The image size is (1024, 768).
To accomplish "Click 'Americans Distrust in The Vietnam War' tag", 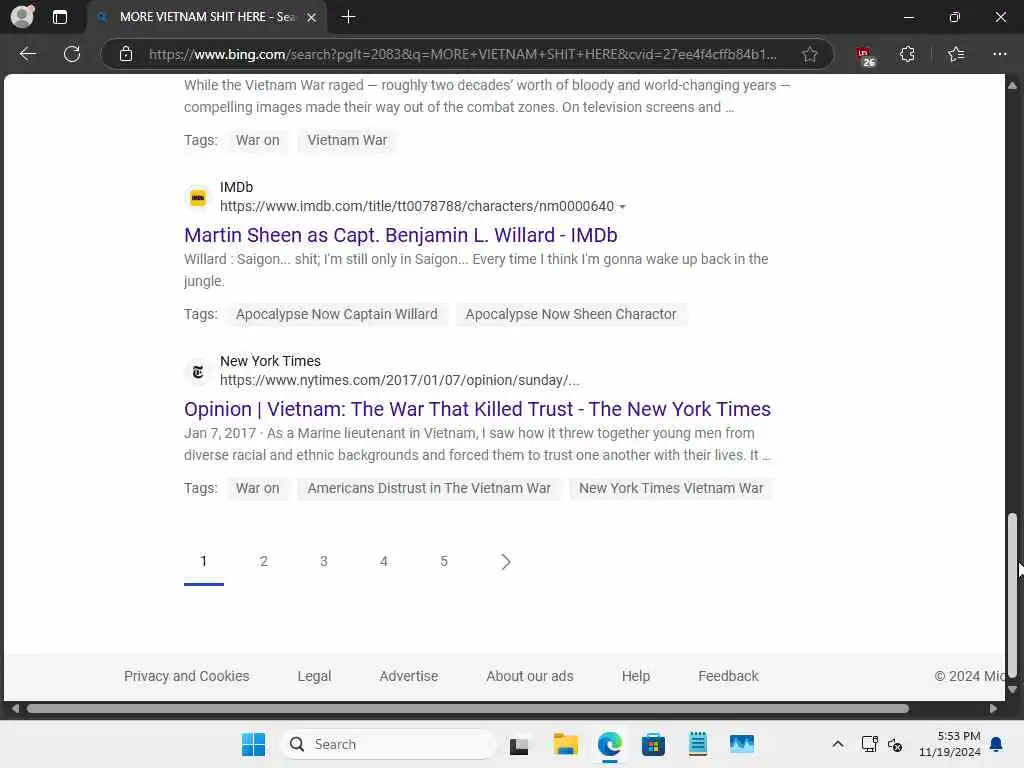I will (429, 488).
